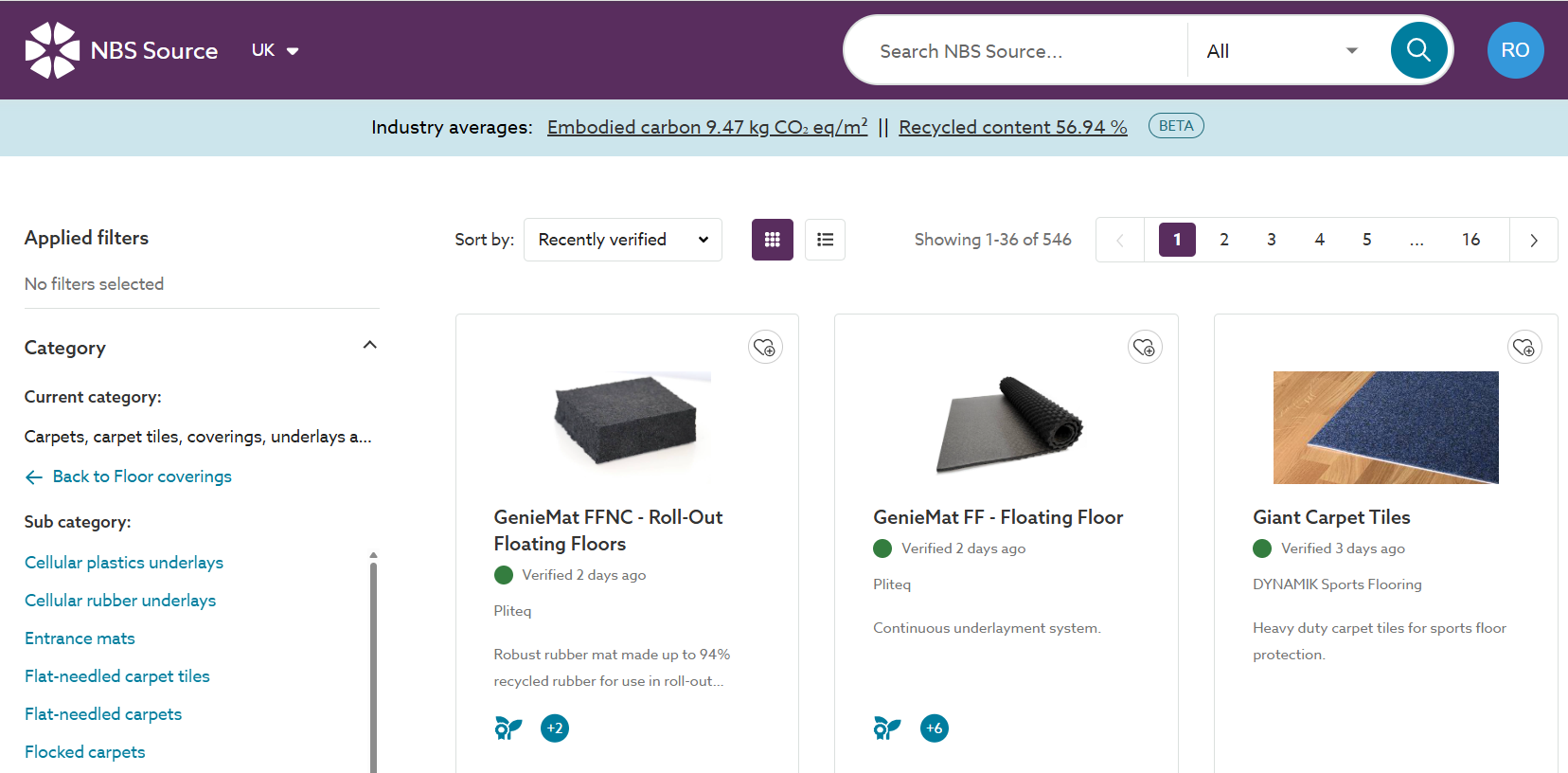Image resolution: width=1568 pixels, height=773 pixels.
Task: Go to next results page arrow
Action: pyautogui.click(x=1534, y=240)
